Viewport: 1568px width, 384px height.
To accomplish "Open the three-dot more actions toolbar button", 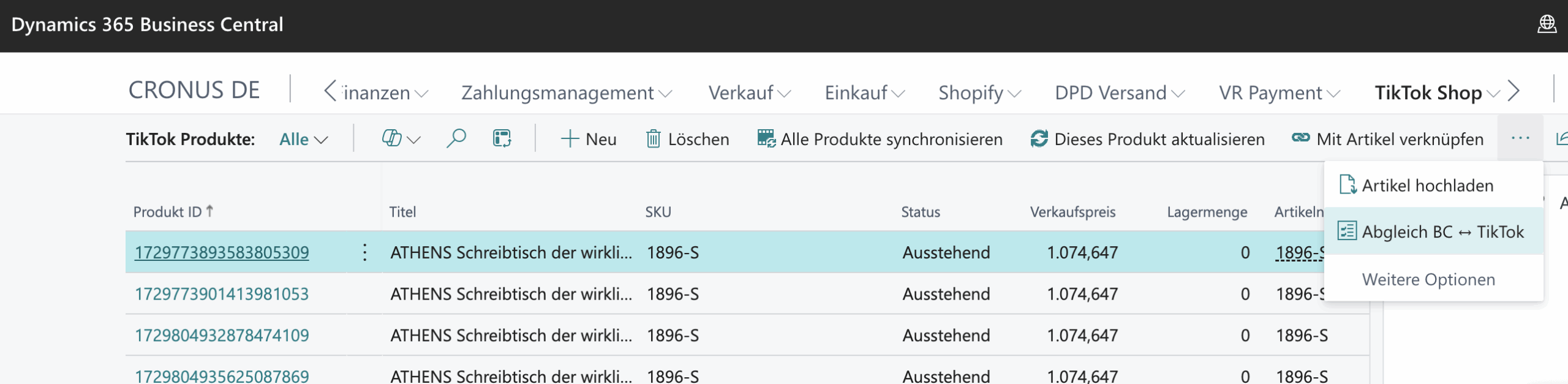I will [1520, 139].
